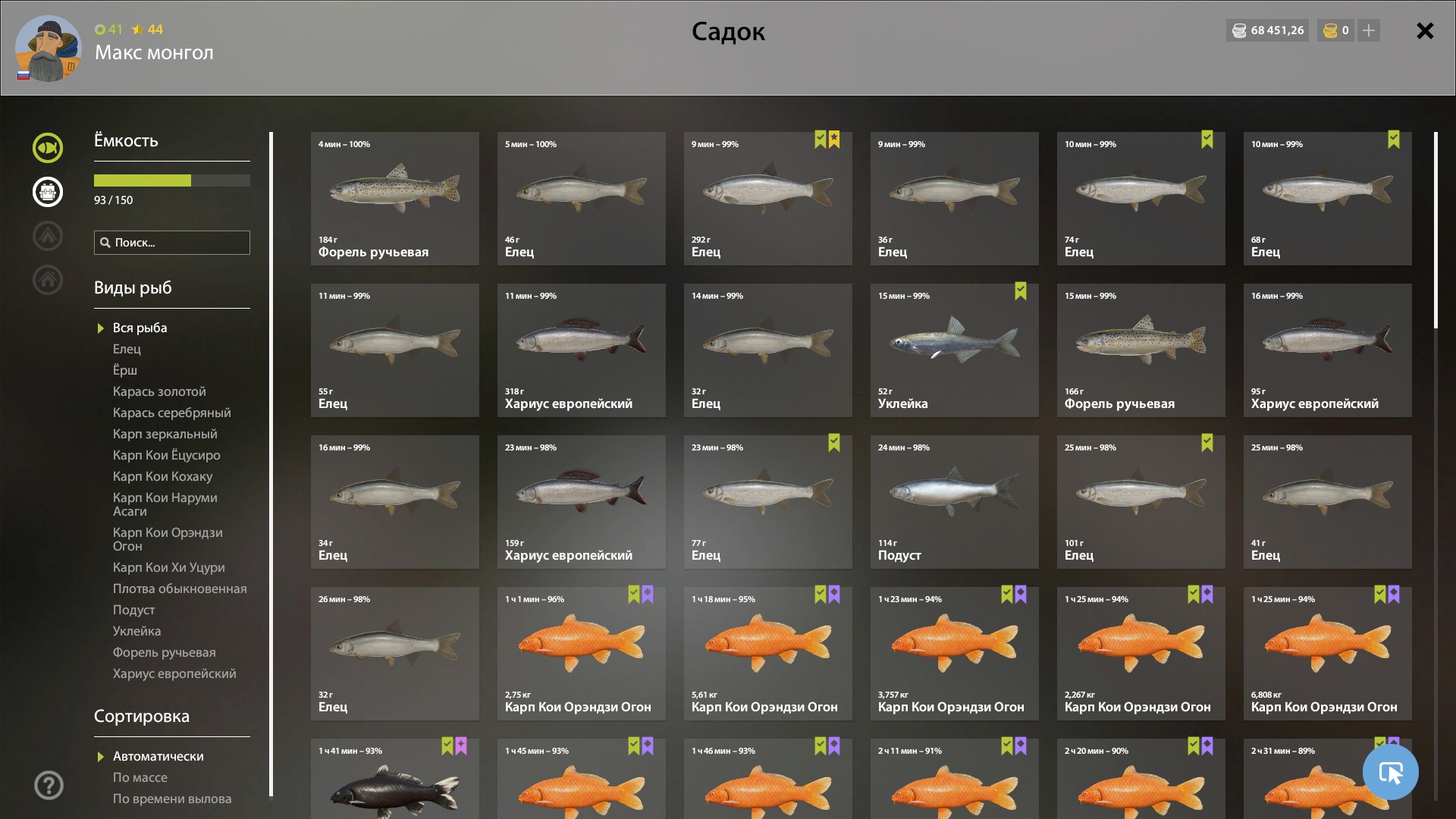Select Вся рыба species filter
This screenshot has height=819, width=1456.
point(140,328)
